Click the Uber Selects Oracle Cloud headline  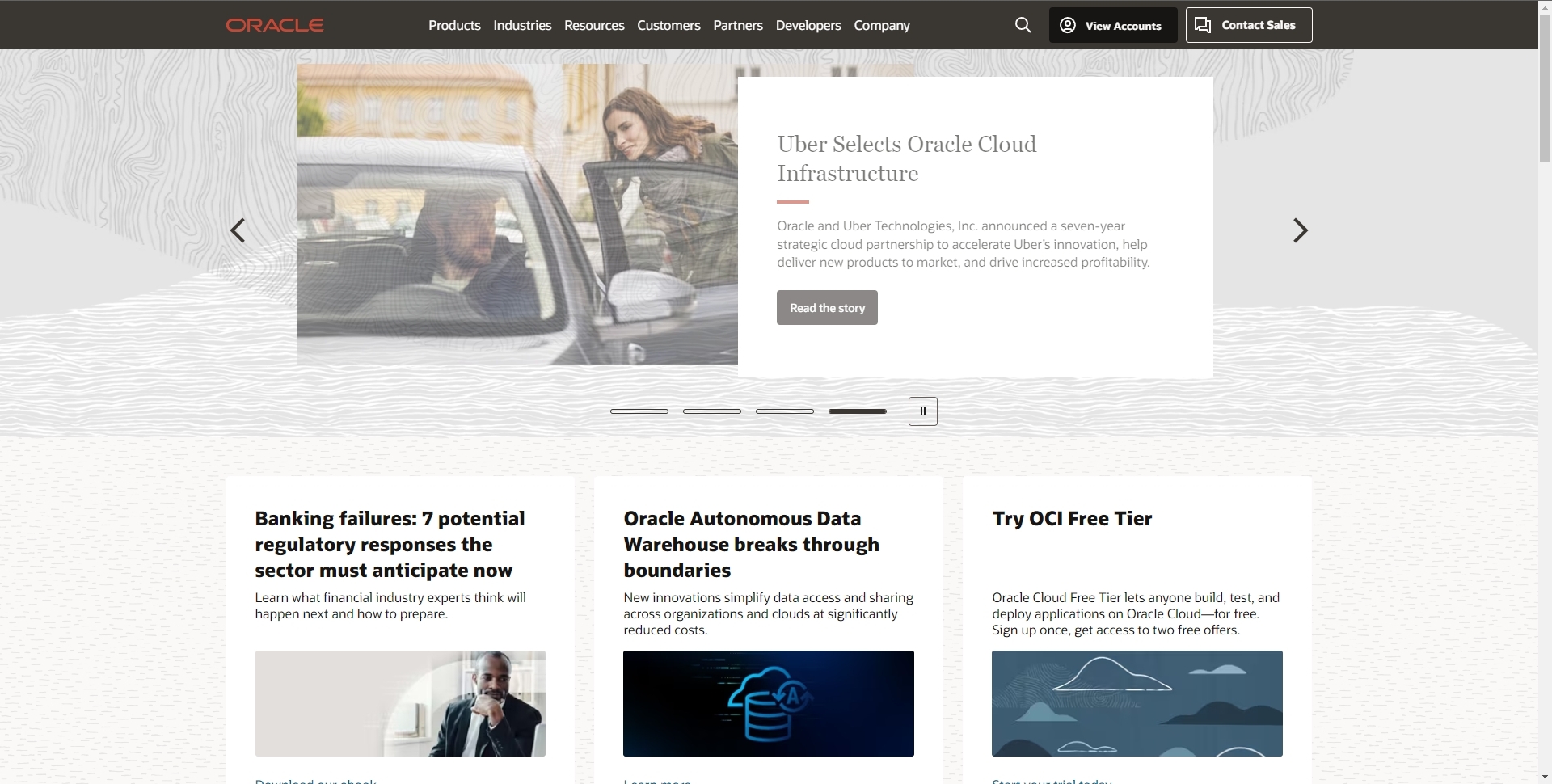pyautogui.click(x=907, y=158)
